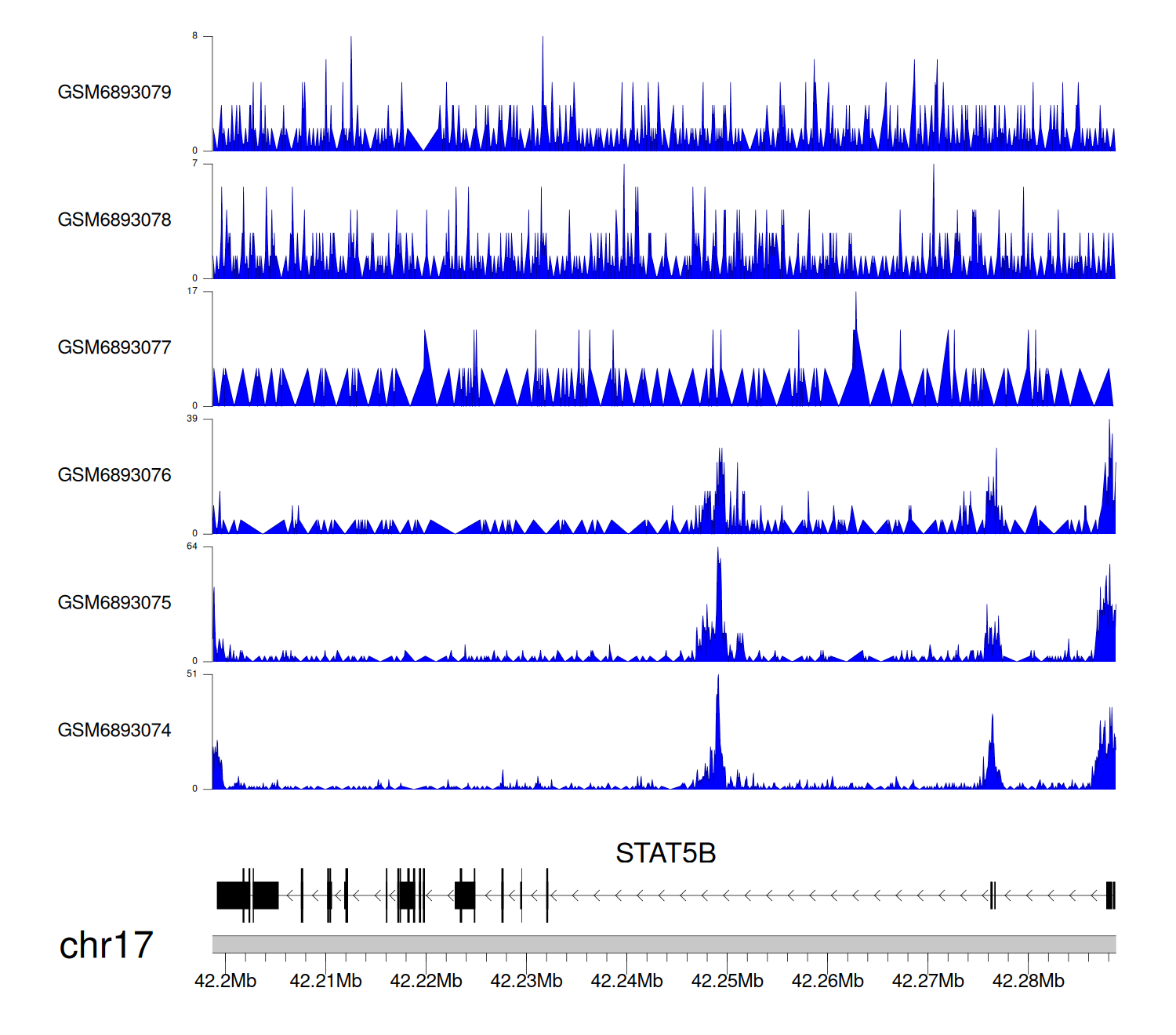This screenshot has height=1035, width=1176.
Task: Click the 42.22Mb tick label
Action: point(426,981)
